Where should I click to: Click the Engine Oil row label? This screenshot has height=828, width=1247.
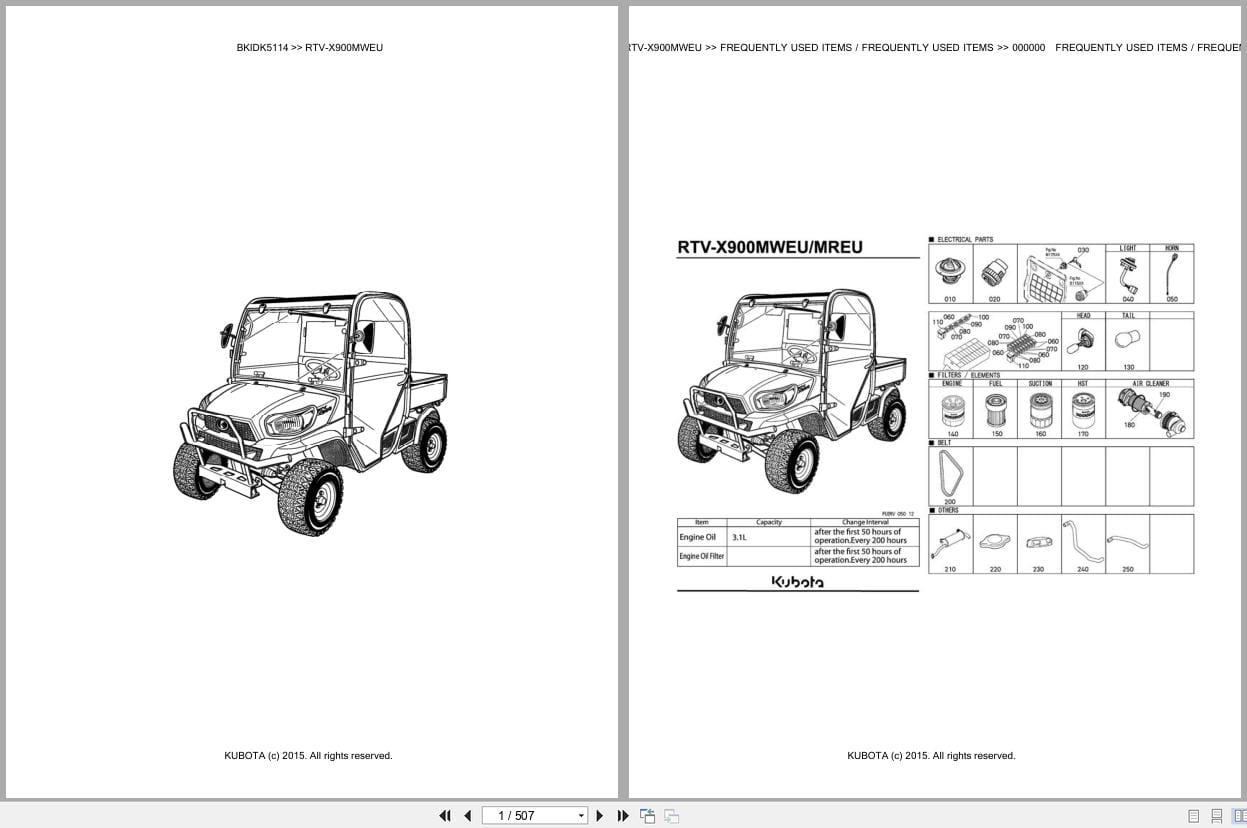[698, 537]
